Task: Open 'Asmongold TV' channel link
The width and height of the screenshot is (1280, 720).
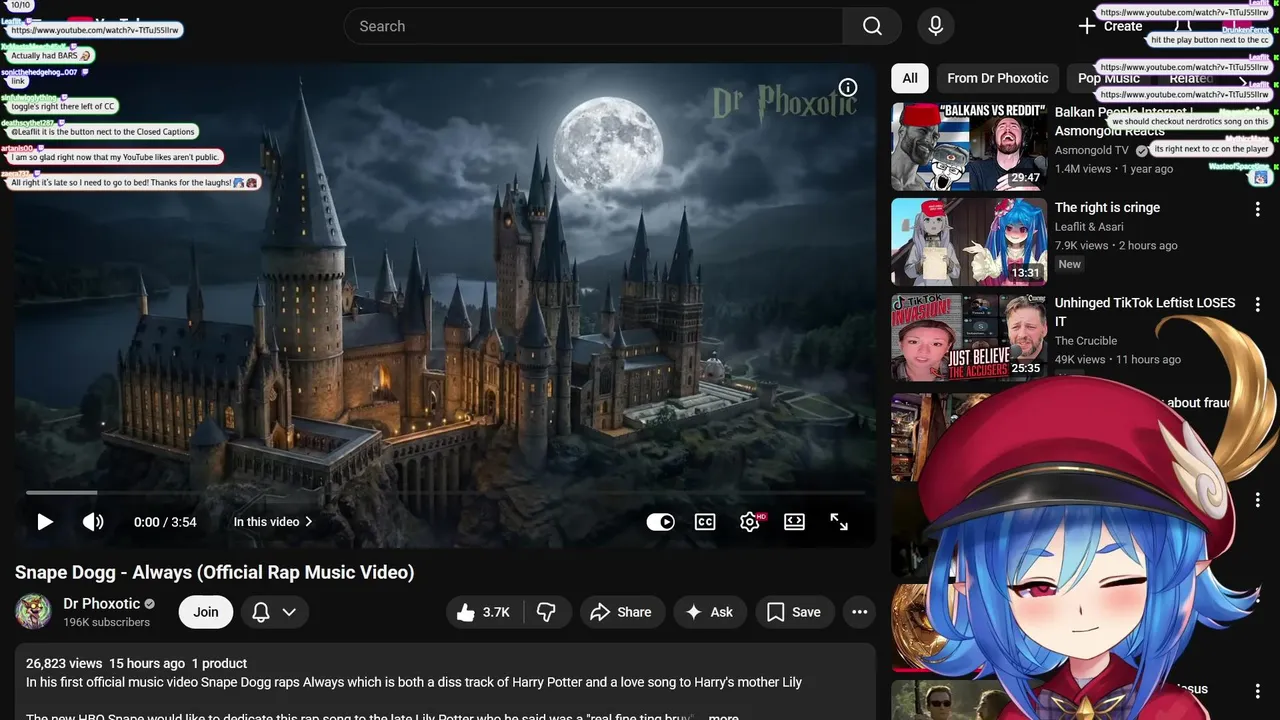Action: click(1091, 150)
